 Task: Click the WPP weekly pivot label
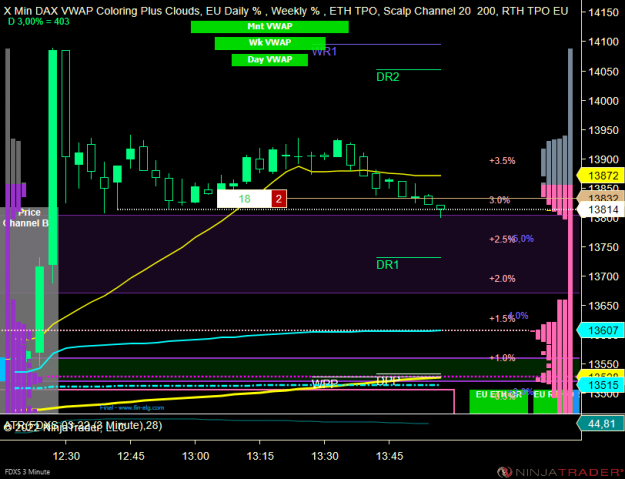click(x=325, y=383)
